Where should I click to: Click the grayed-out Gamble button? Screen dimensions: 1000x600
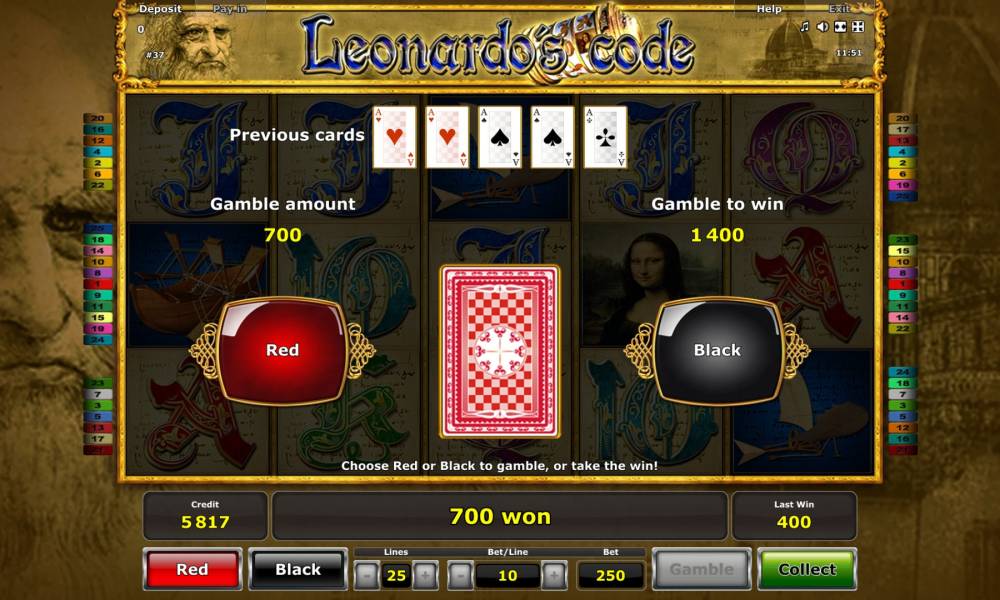[x=702, y=569]
